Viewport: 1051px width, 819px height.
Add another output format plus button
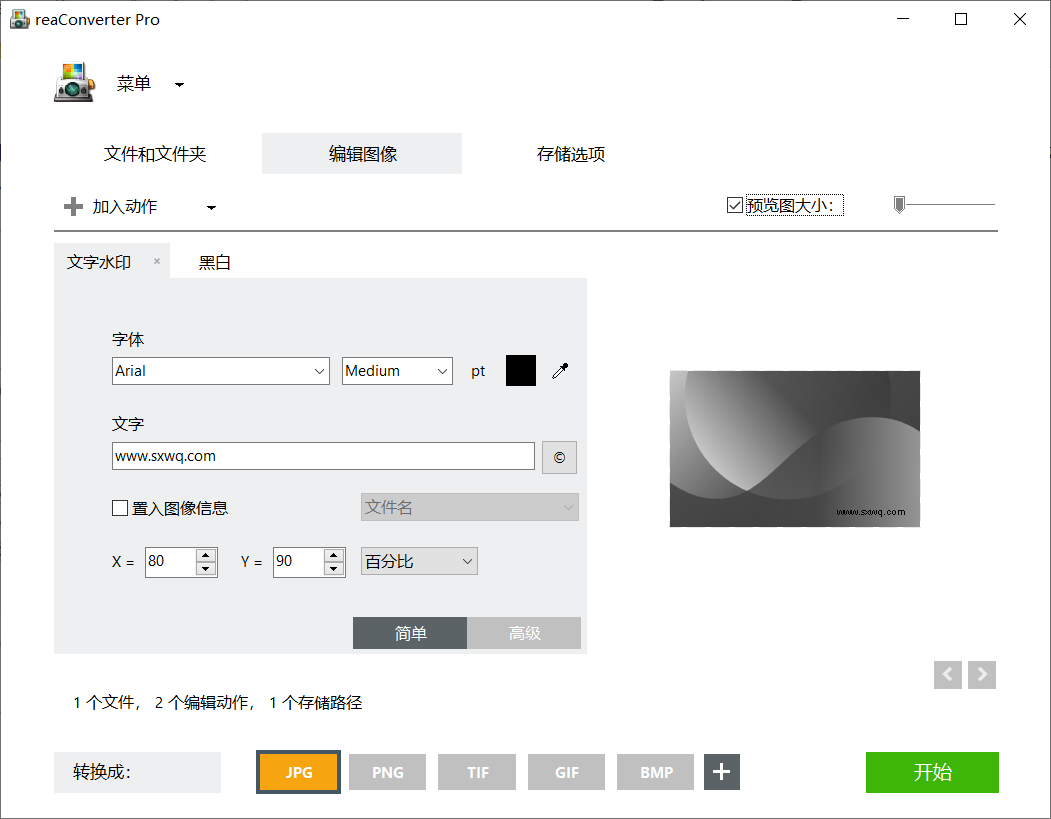[x=722, y=772]
